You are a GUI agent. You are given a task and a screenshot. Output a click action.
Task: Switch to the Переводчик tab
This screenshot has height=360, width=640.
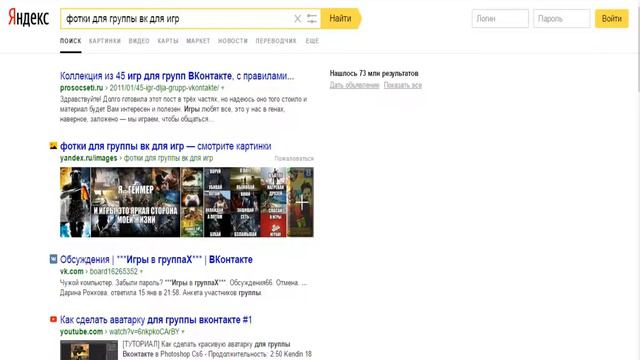click(276, 41)
